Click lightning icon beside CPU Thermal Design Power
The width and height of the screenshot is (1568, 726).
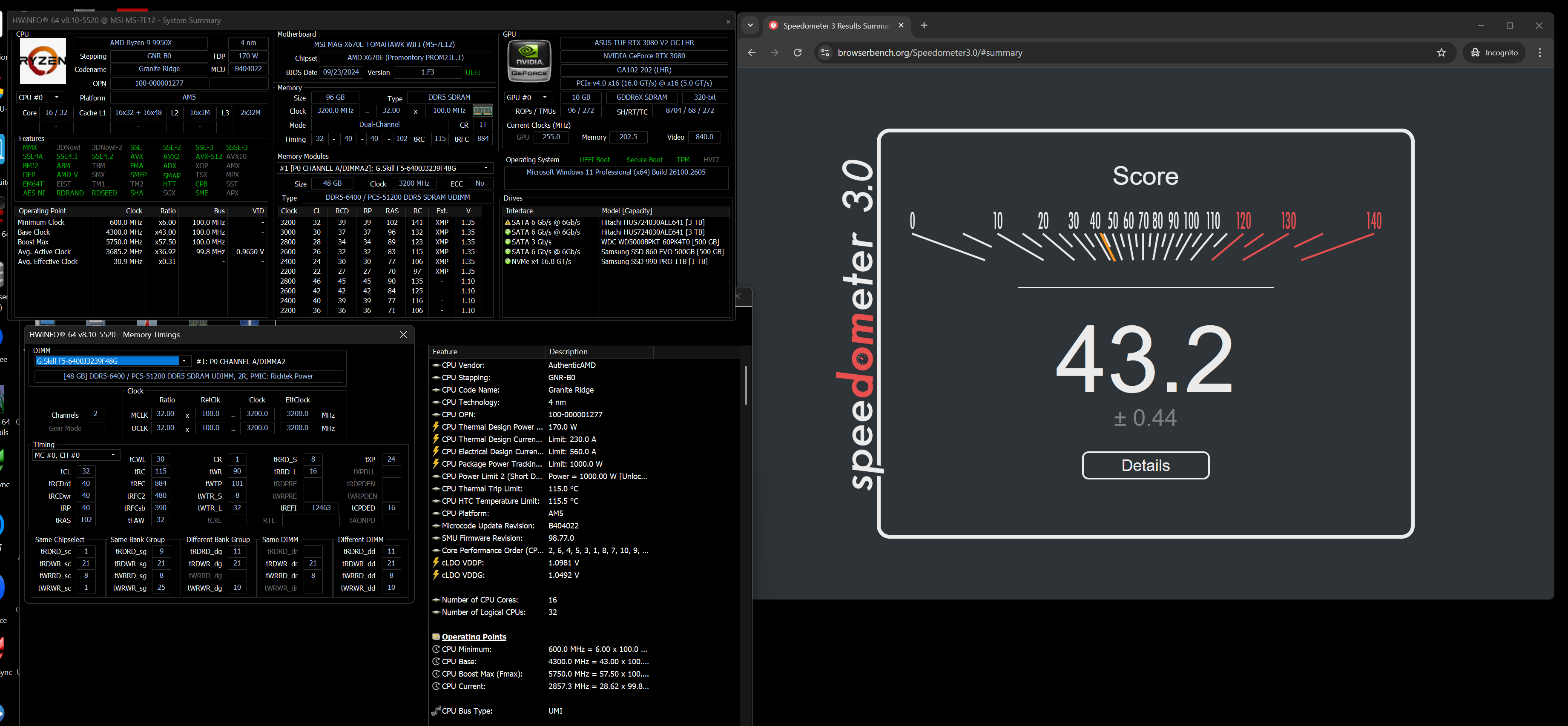[436, 427]
